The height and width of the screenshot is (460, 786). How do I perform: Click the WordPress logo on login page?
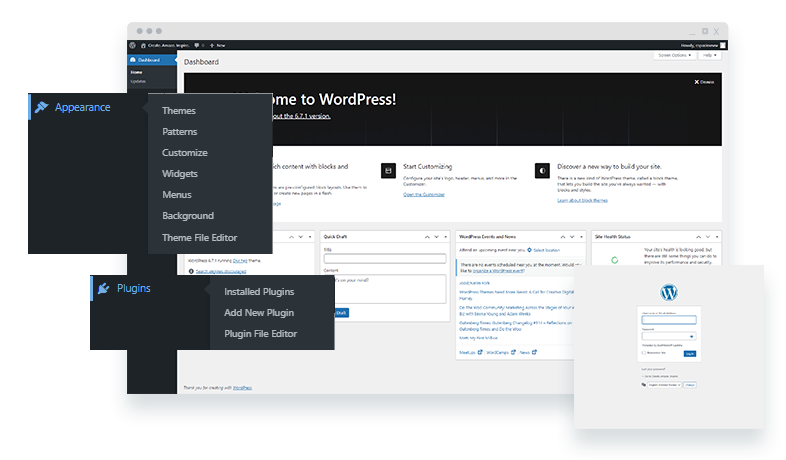669,292
